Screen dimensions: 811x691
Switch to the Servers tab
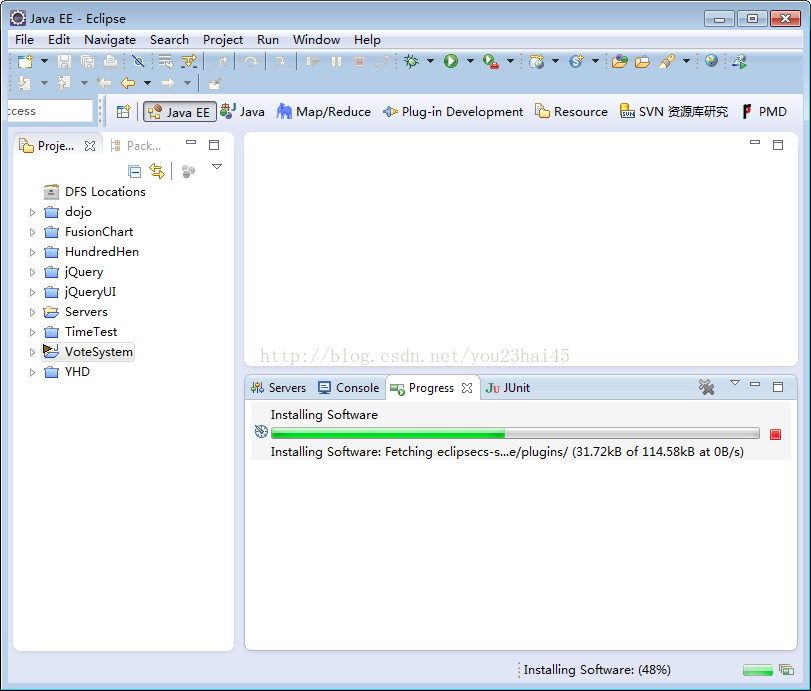coord(279,388)
